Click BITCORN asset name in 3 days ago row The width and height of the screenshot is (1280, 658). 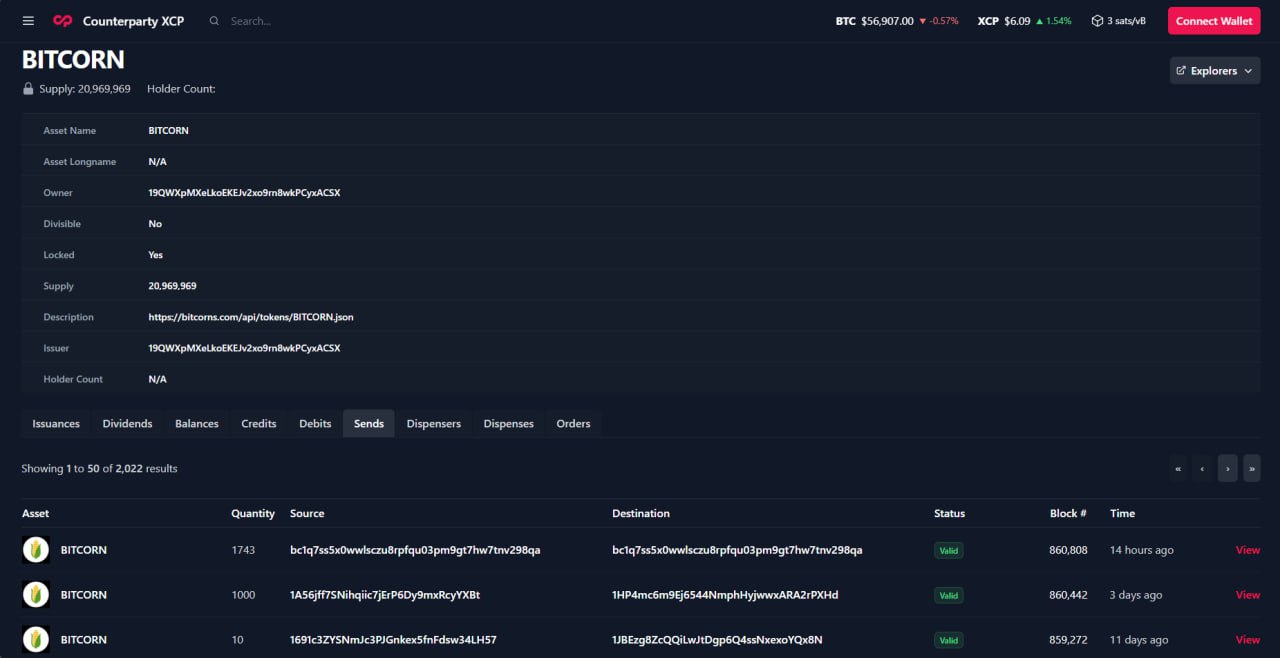(84, 595)
